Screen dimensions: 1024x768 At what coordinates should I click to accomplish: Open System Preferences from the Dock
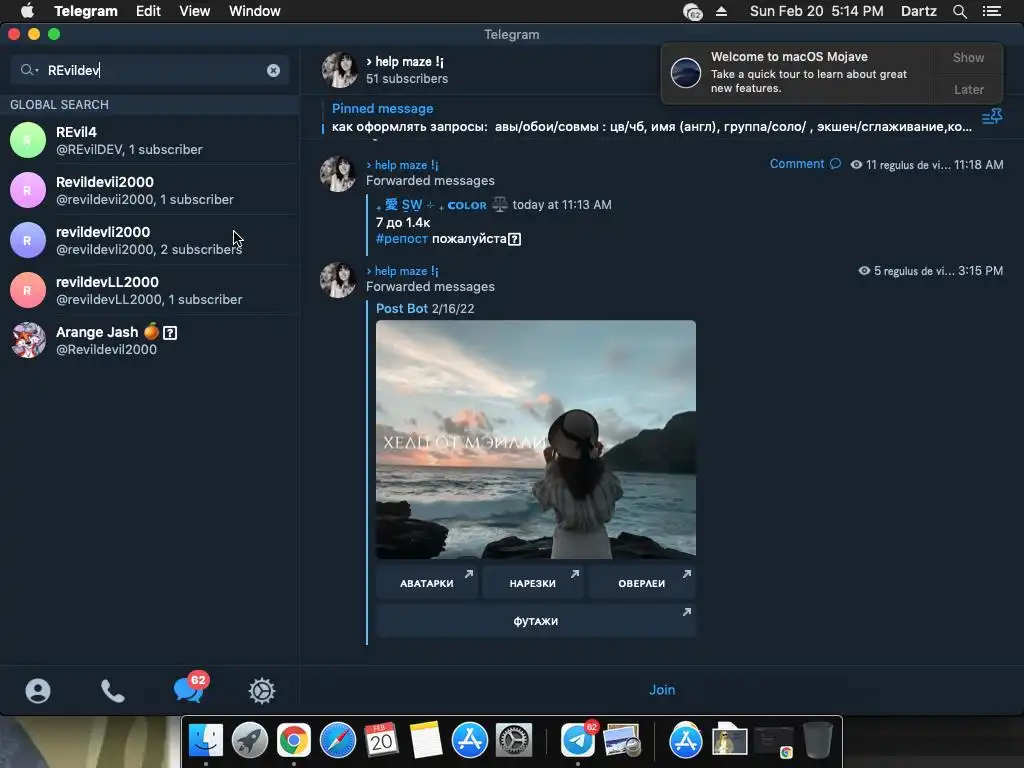[x=514, y=740]
